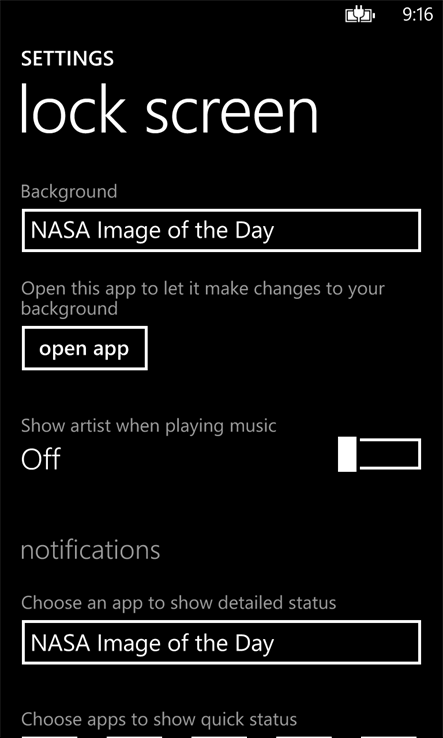Tap the Choose apps to show quick status label
443x738 pixels.
(159, 719)
